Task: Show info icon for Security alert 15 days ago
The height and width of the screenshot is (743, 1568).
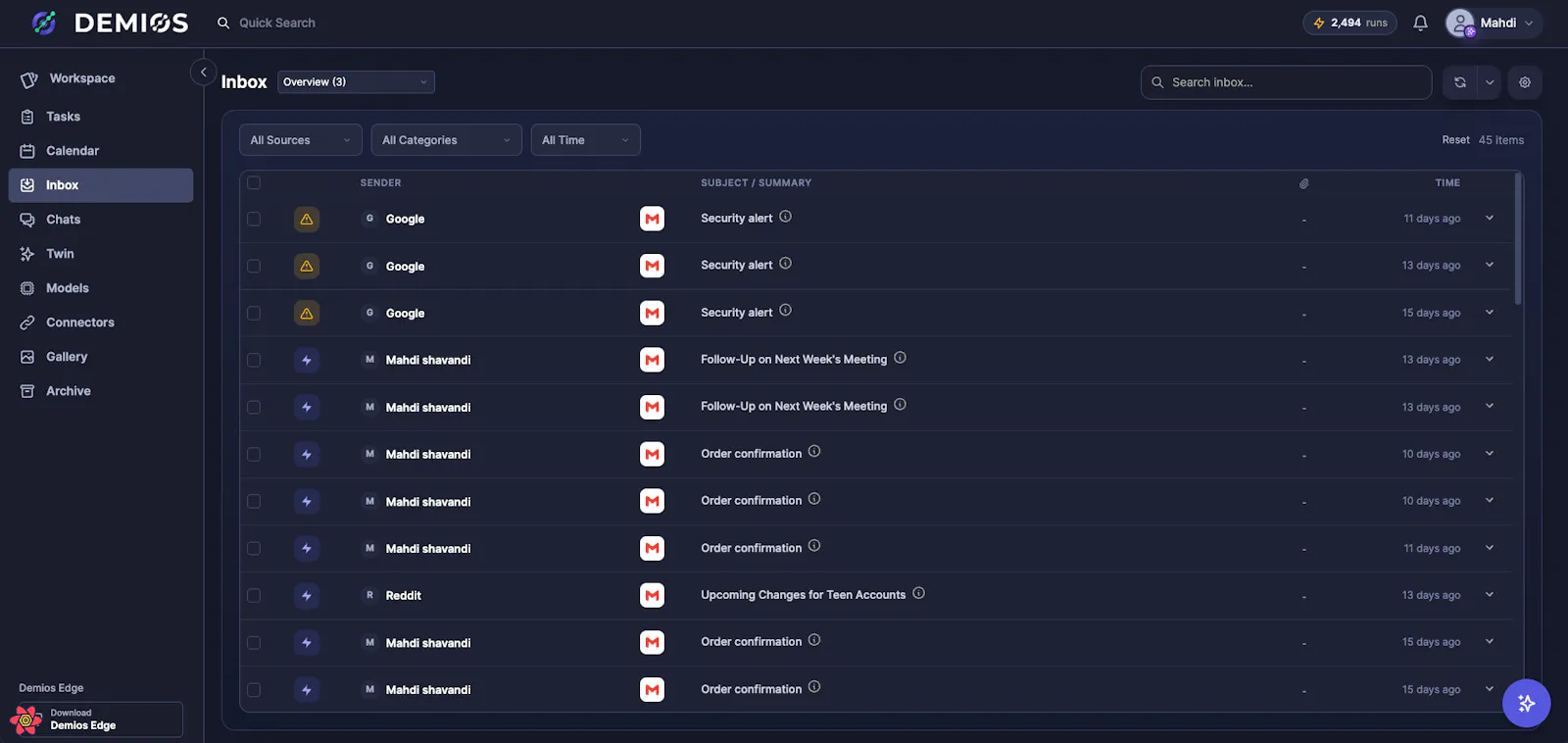Action: (785, 311)
